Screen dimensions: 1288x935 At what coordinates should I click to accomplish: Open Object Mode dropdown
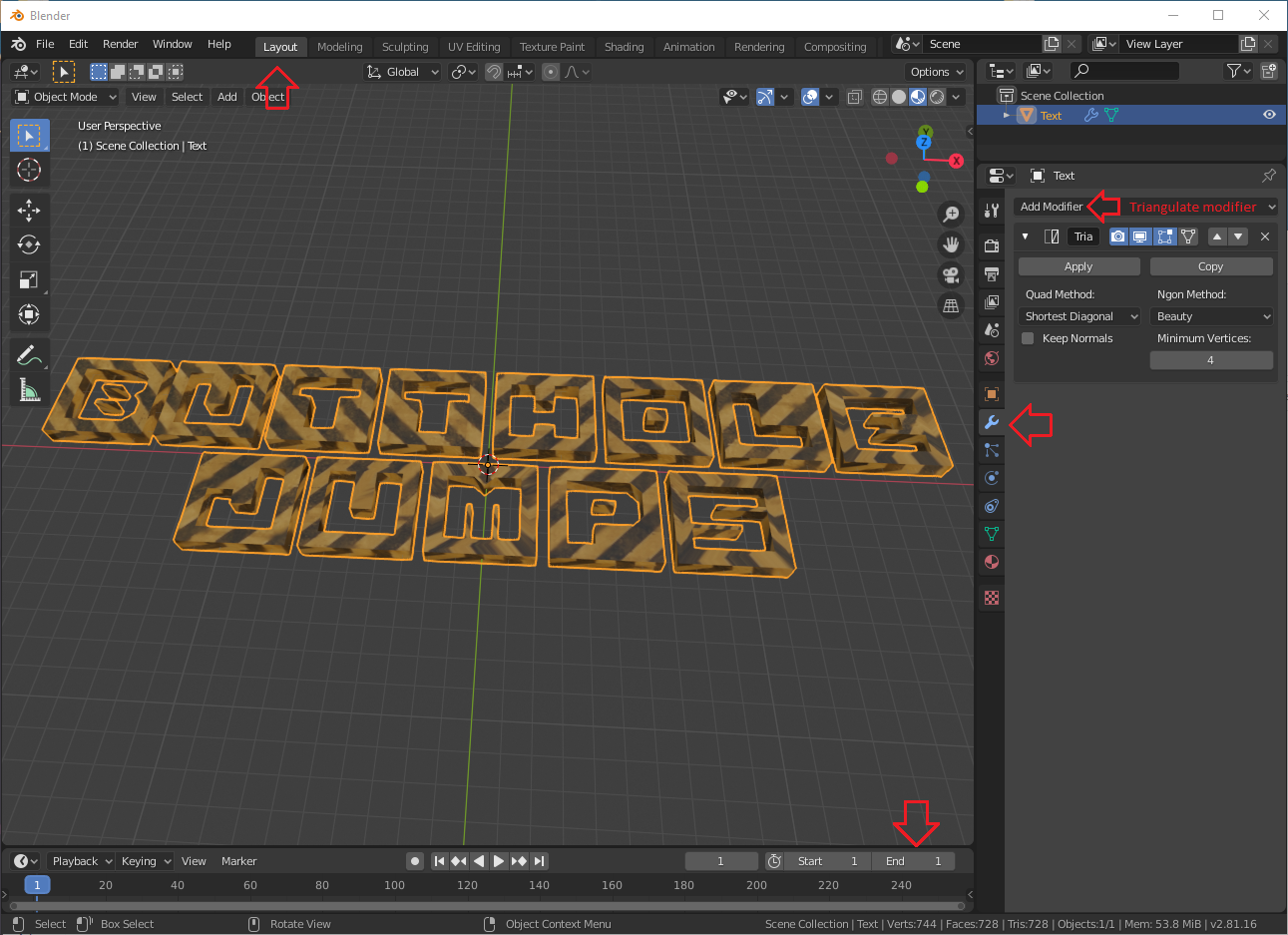66,97
